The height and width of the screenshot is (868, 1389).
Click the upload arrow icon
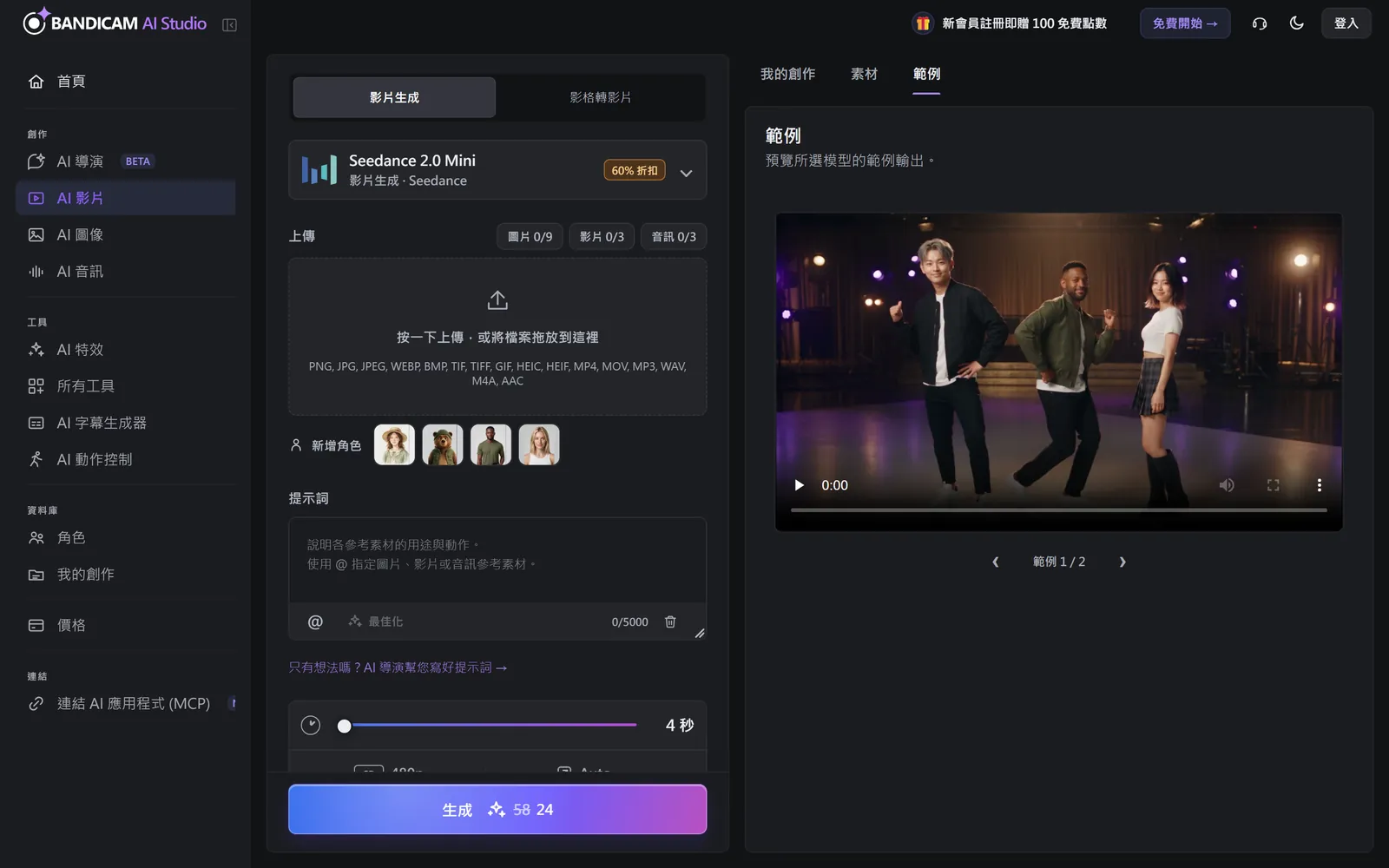coord(497,300)
